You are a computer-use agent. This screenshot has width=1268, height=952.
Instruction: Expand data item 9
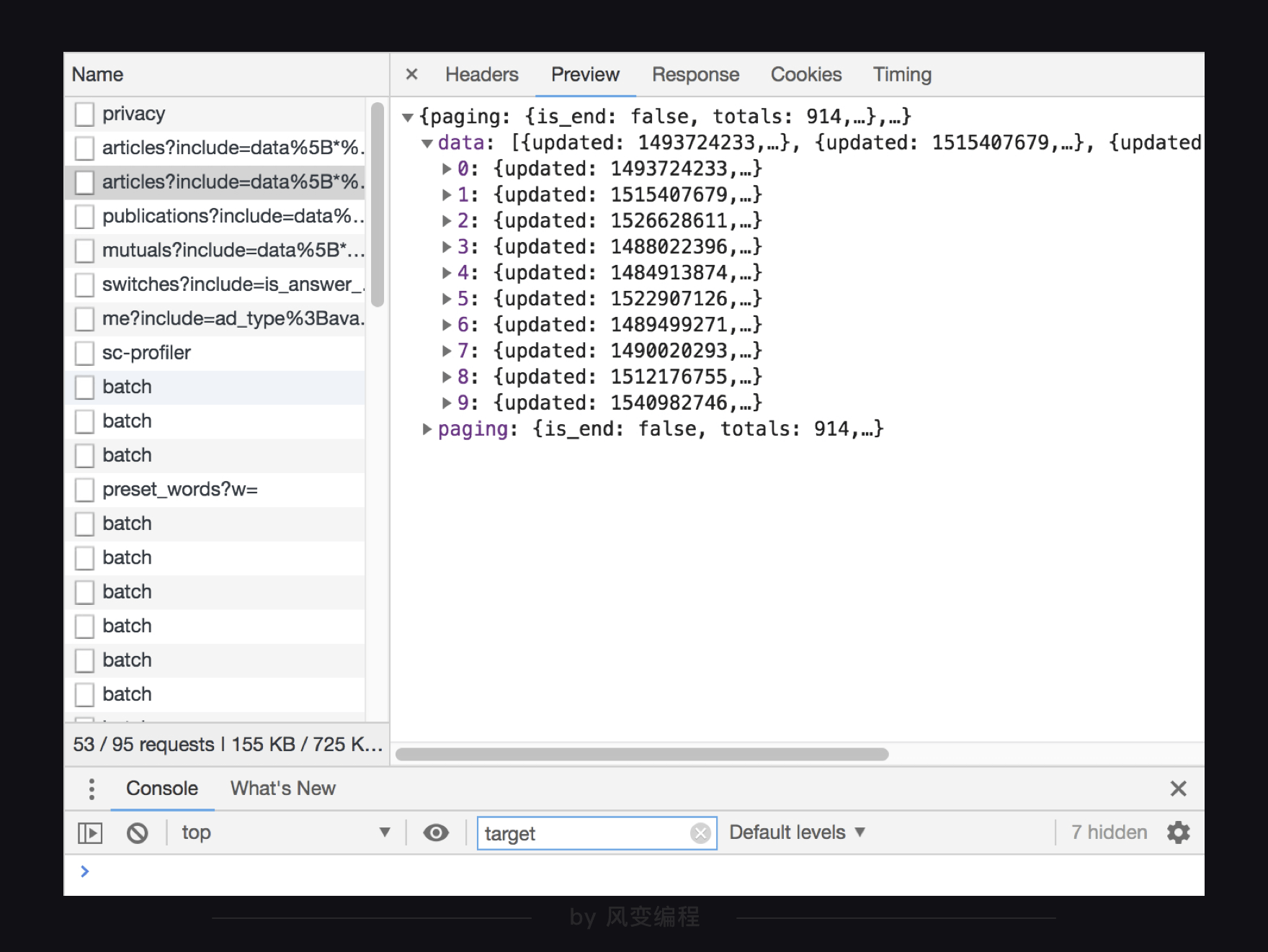pos(447,403)
